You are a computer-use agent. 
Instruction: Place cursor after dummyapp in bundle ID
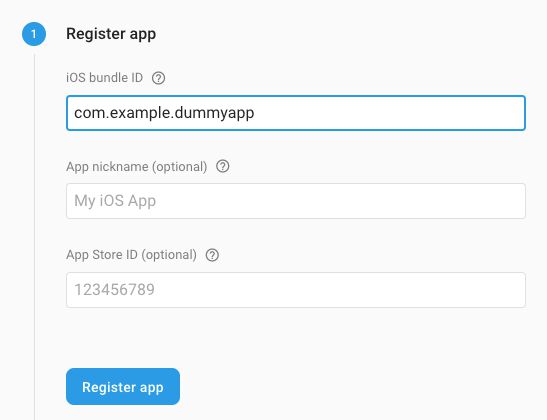coord(255,113)
